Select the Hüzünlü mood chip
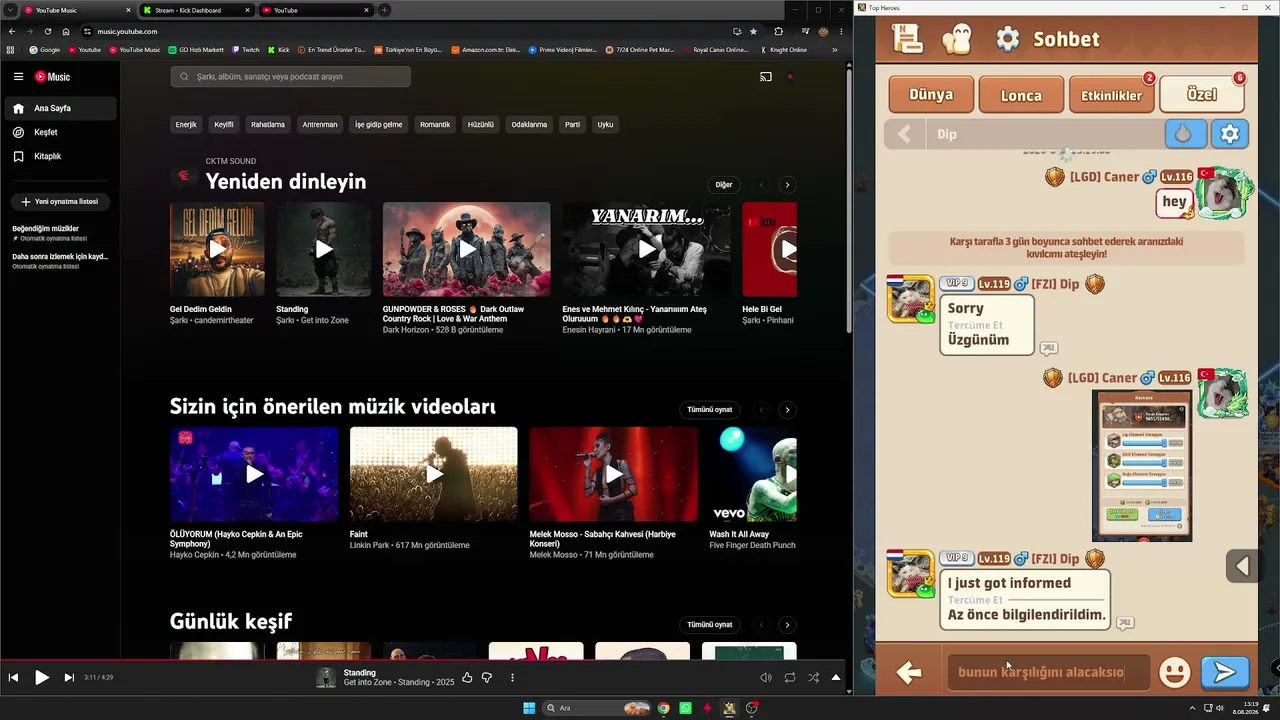Viewport: 1280px width, 720px height. (x=481, y=125)
